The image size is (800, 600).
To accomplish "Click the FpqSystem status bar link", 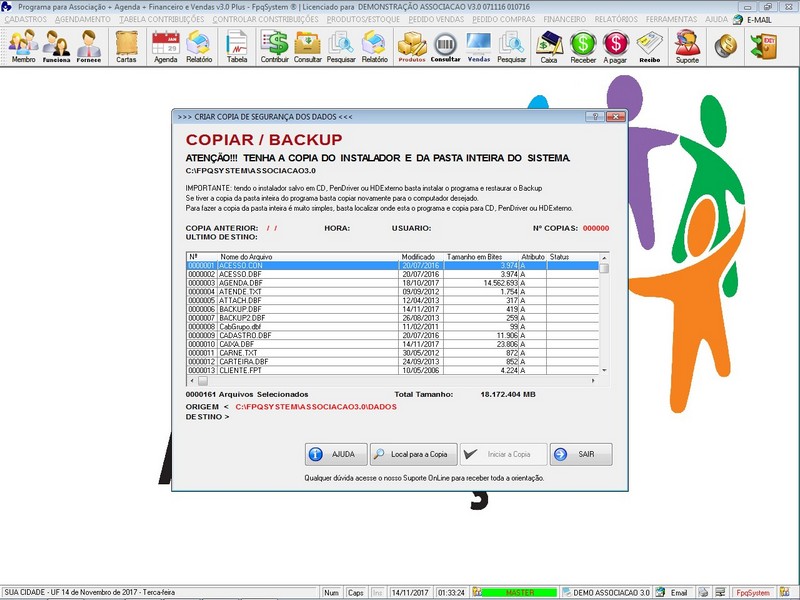I will click(753, 592).
